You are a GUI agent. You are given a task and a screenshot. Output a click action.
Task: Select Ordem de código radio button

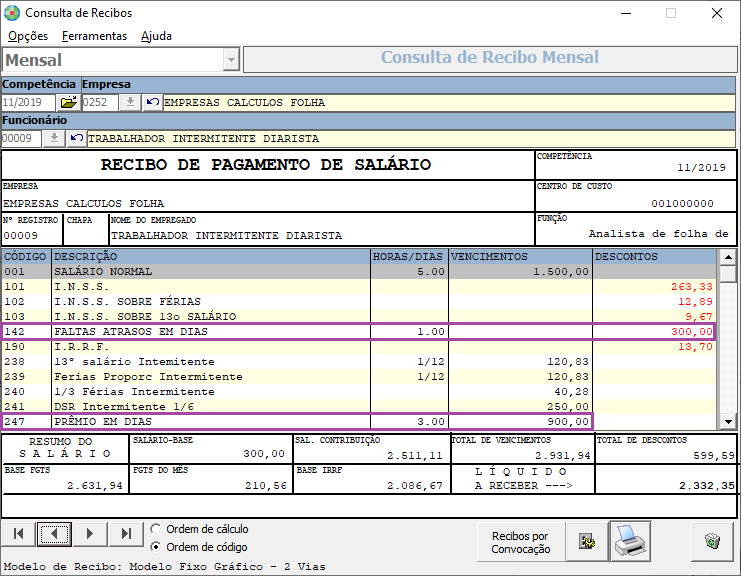(x=155, y=547)
